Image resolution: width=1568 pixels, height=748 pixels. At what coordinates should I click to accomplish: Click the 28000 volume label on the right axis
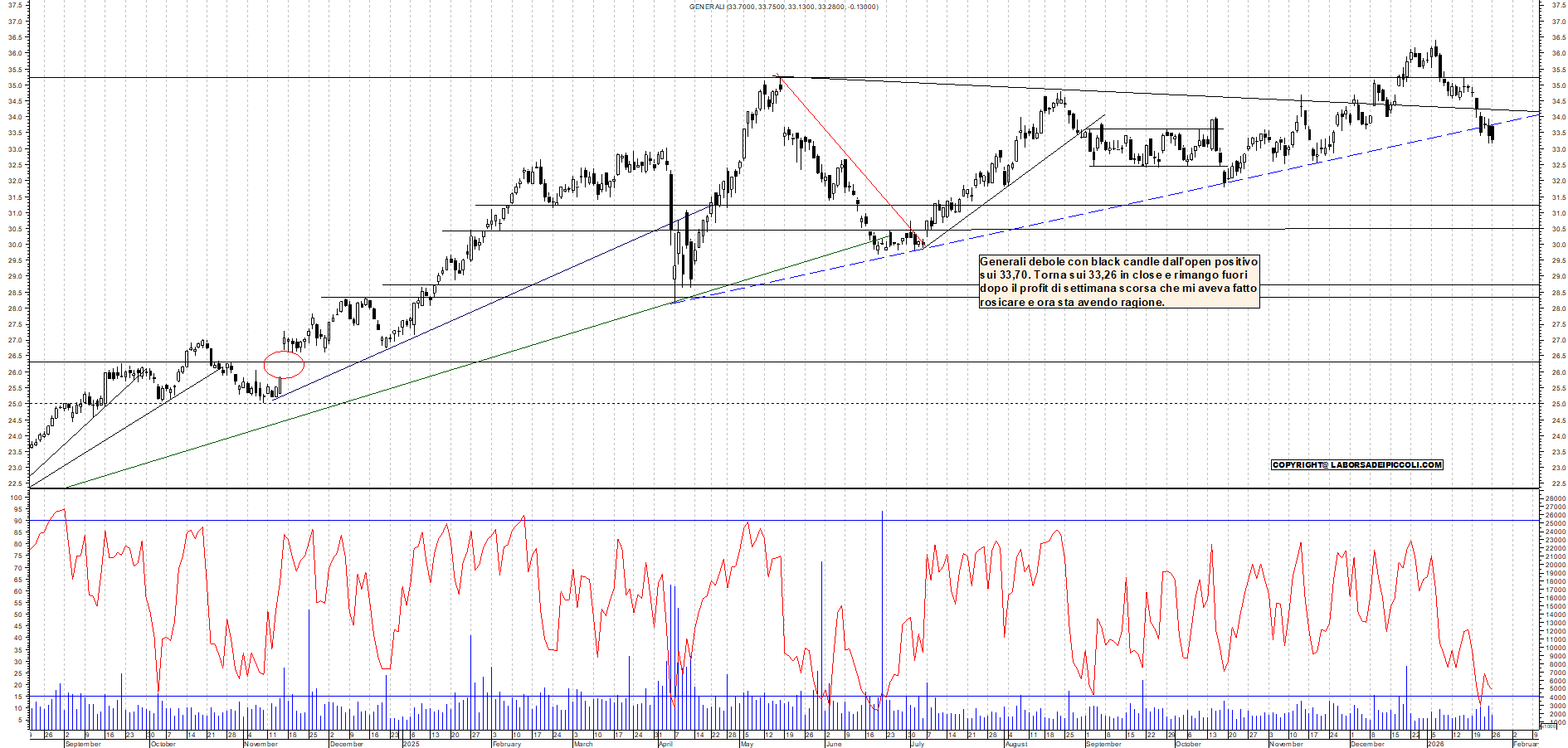pyautogui.click(x=1555, y=498)
